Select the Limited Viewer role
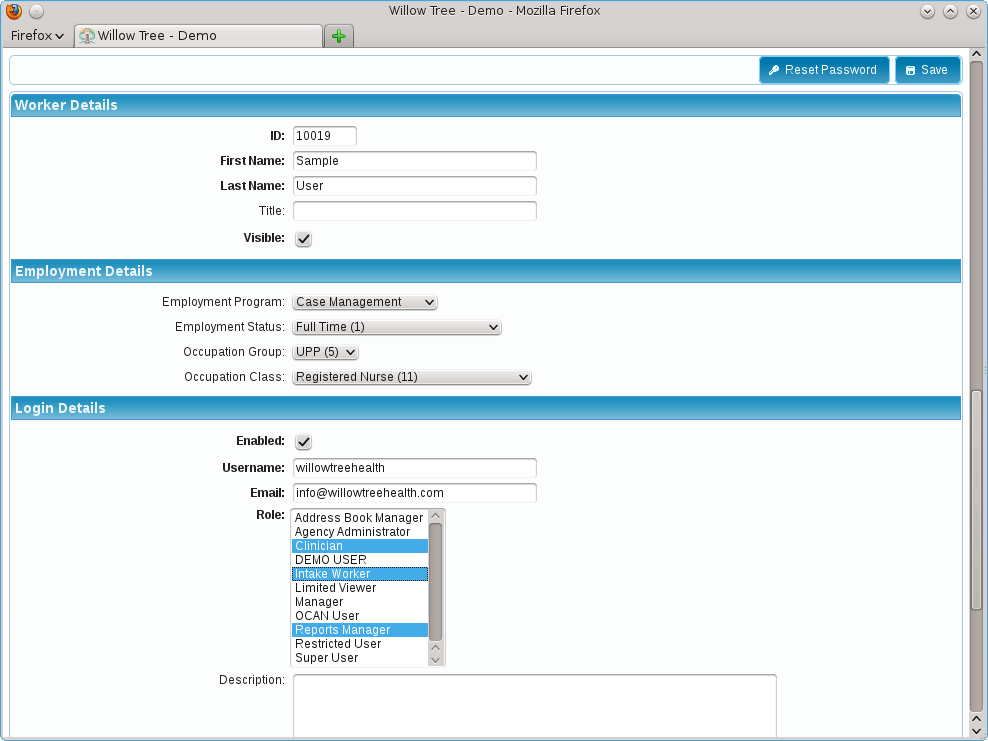The width and height of the screenshot is (988, 741). pyautogui.click(x=360, y=588)
